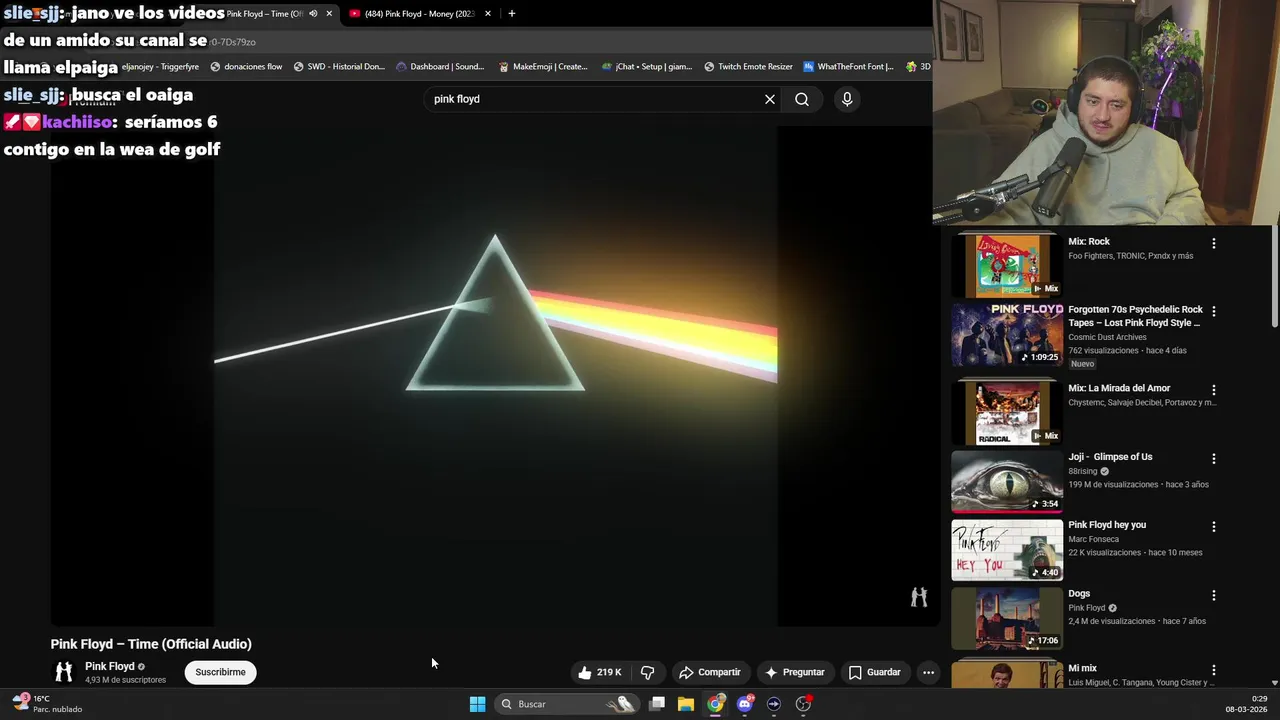
Task: Open 'Joji - Glimpse of Us' title
Action: tap(1110, 457)
